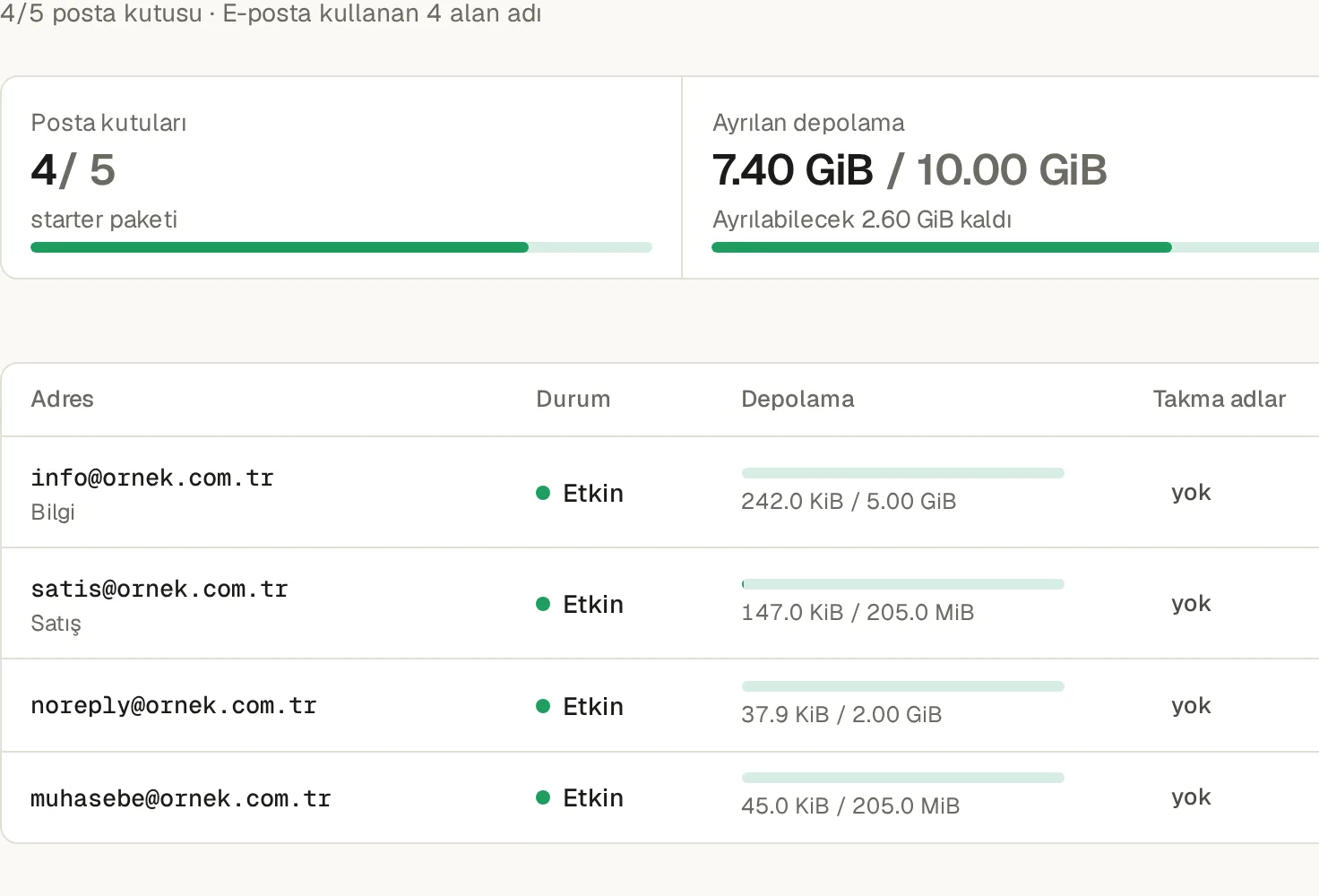Click the Etkin status for muhasebe@ornek.com.tr
The height and width of the screenshot is (896, 1319).
click(593, 797)
